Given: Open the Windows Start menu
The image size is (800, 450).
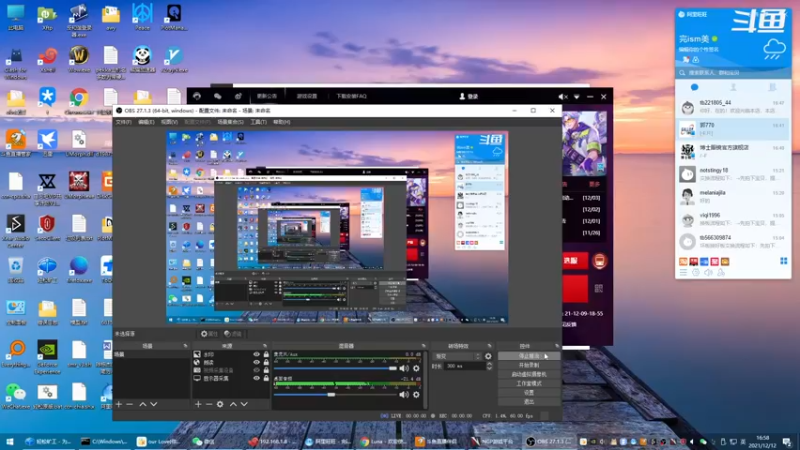Looking at the screenshot, I should coord(9,441).
